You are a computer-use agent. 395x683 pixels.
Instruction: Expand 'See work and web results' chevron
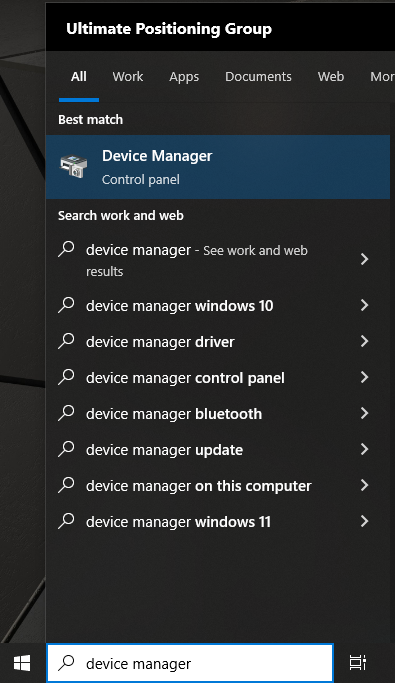click(x=365, y=260)
